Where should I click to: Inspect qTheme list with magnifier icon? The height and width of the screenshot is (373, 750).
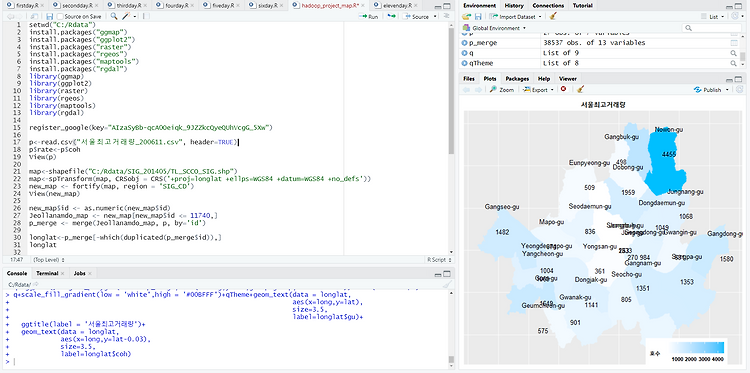click(734, 63)
